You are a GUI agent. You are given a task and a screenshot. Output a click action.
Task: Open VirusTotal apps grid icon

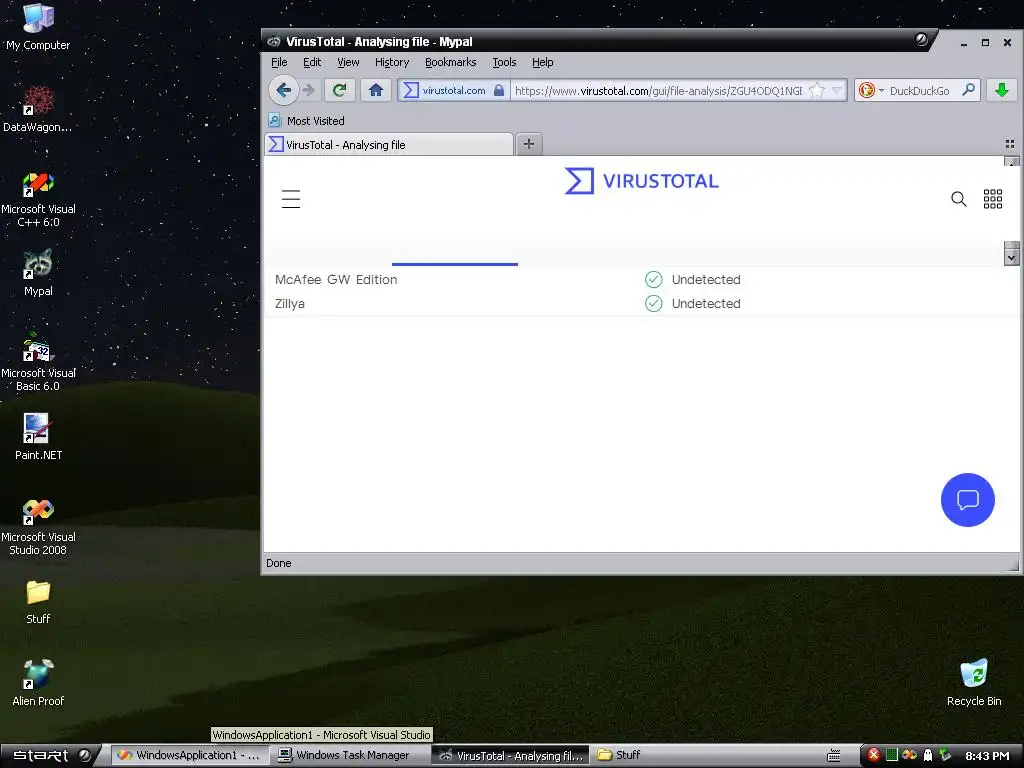pyautogui.click(x=993, y=199)
